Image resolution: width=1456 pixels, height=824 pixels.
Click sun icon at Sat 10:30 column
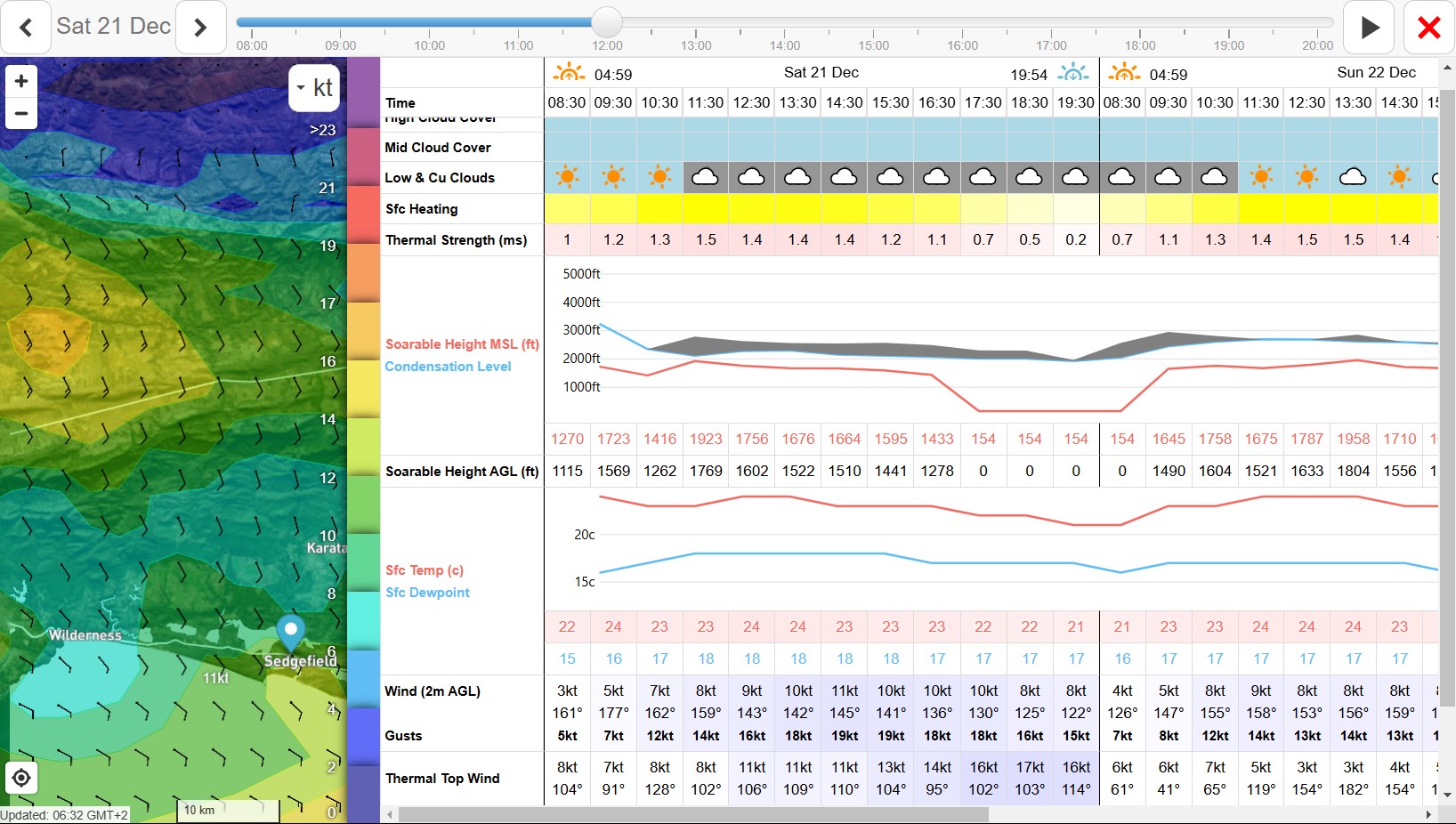click(659, 177)
